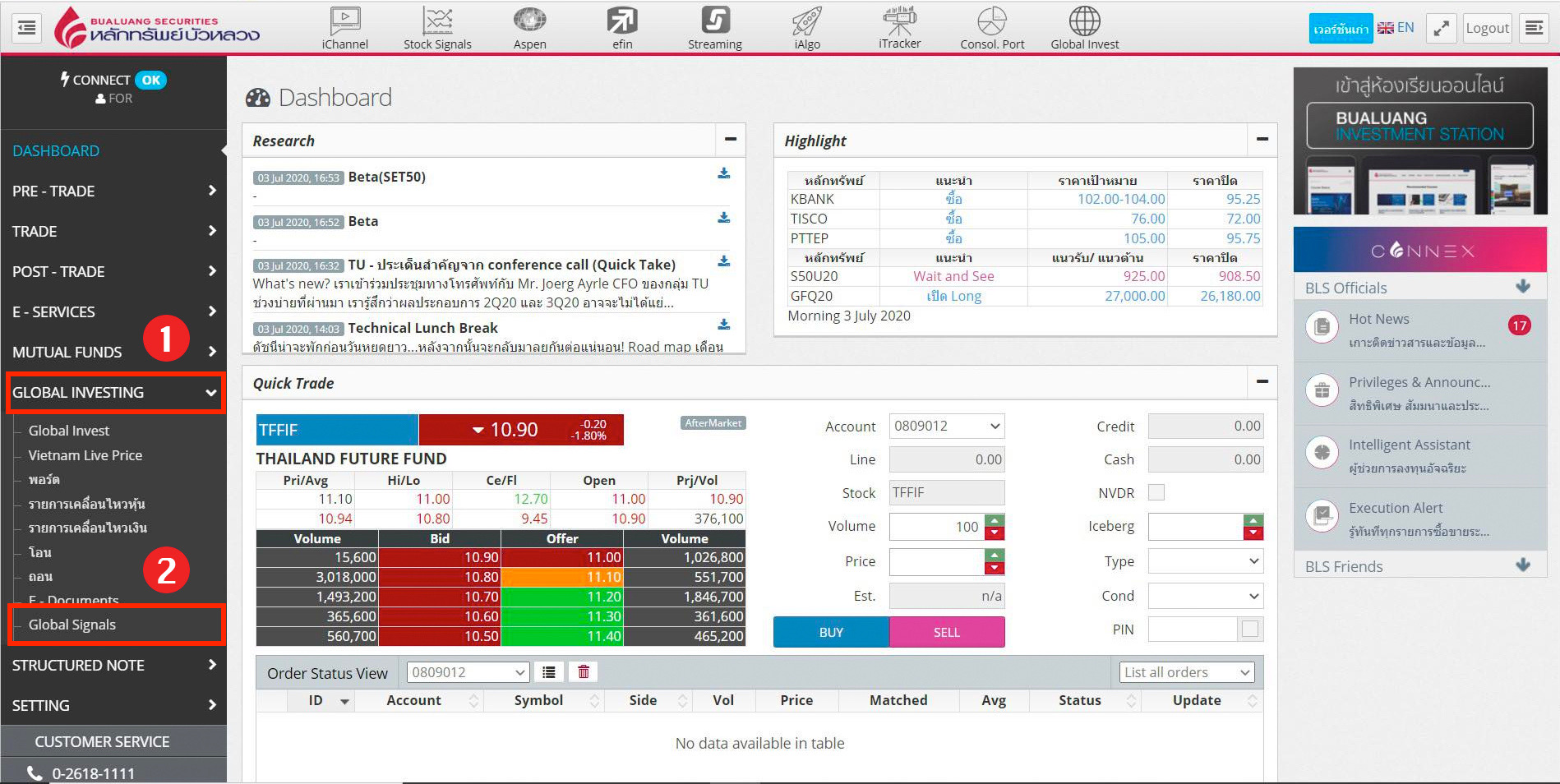
Task: Toggle fullscreen expand icon
Action: pyautogui.click(x=1441, y=28)
